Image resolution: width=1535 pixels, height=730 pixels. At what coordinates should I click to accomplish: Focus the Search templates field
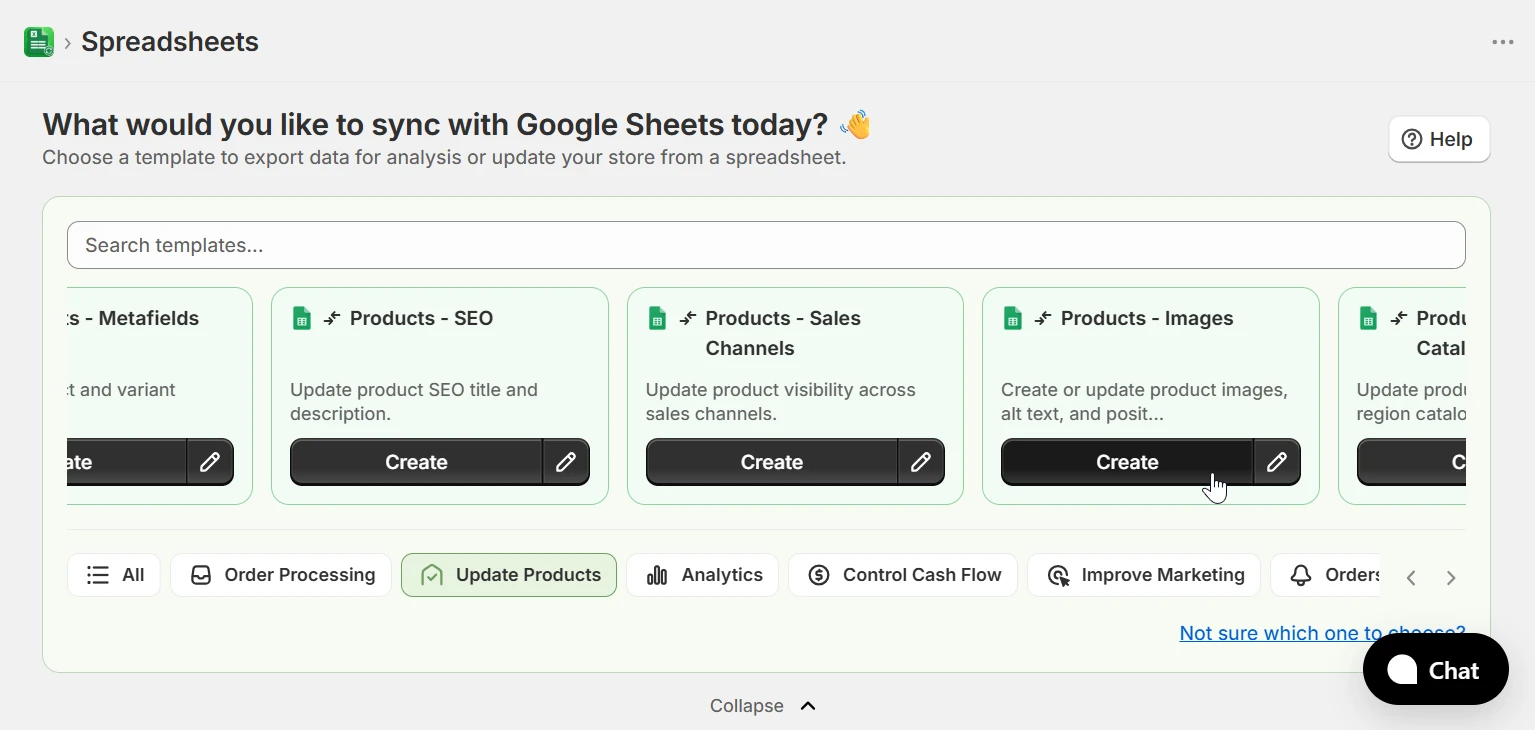point(766,245)
